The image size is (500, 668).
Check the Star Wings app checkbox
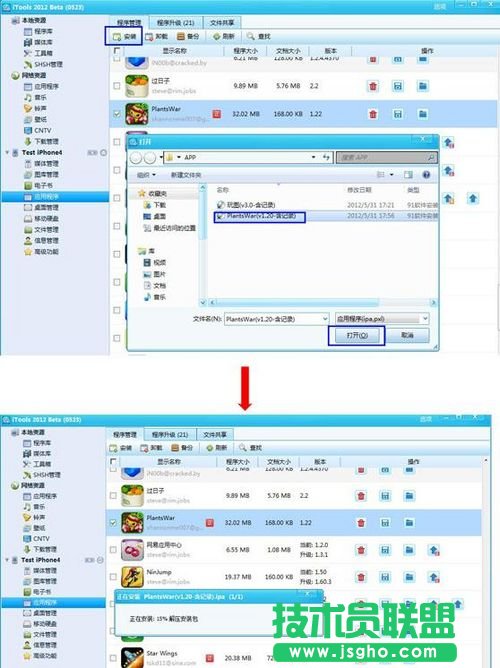pyautogui.click(x=113, y=658)
